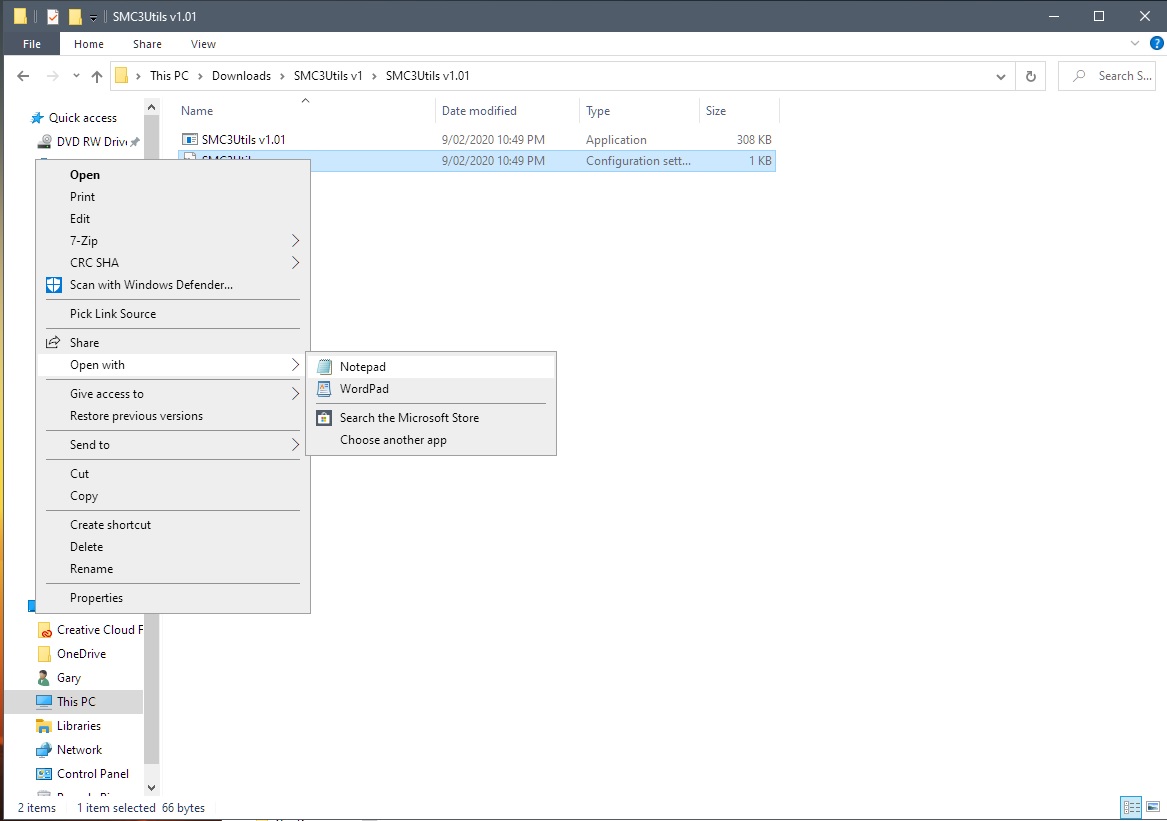Open the Home ribbon tab
This screenshot has width=1167, height=821.
point(89,44)
